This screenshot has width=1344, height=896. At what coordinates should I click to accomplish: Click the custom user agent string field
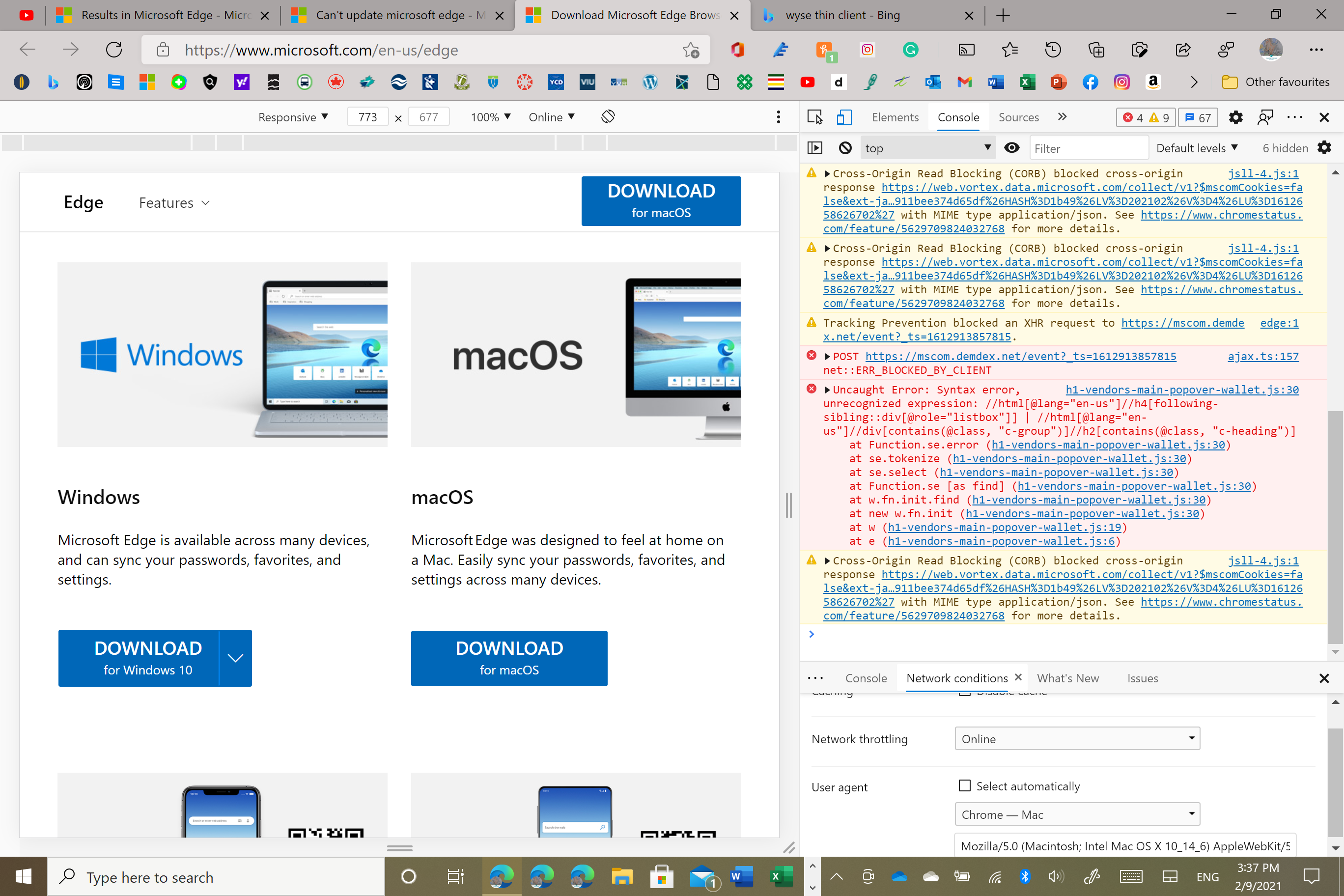[x=1124, y=846]
